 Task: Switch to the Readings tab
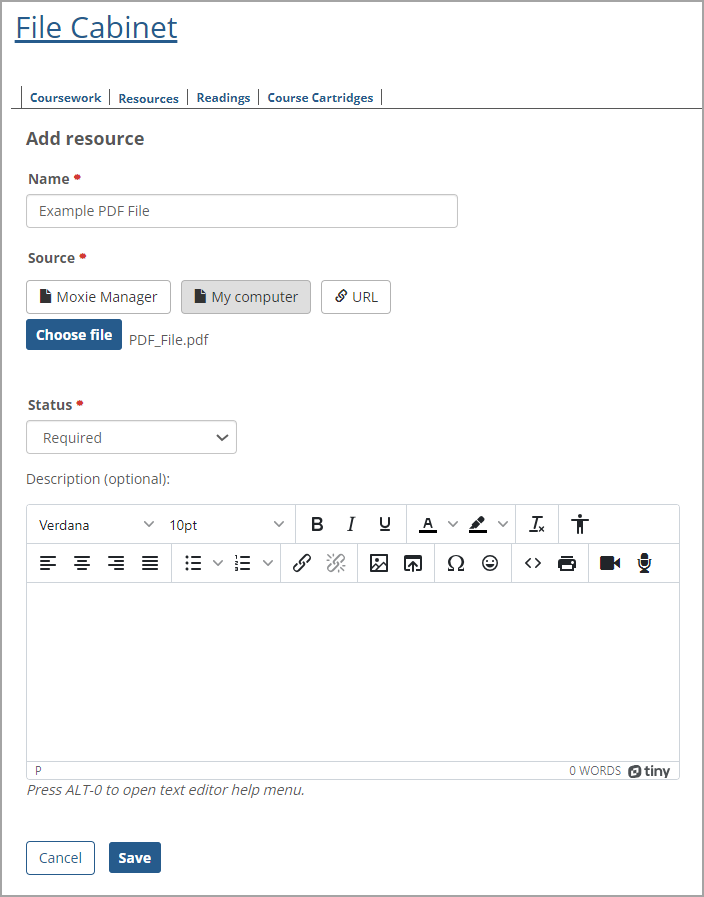point(223,97)
